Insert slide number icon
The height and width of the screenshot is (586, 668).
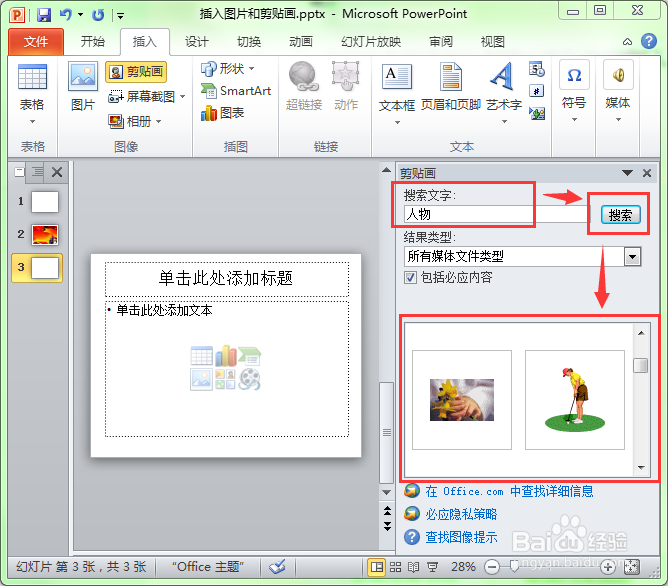pyautogui.click(x=537, y=91)
